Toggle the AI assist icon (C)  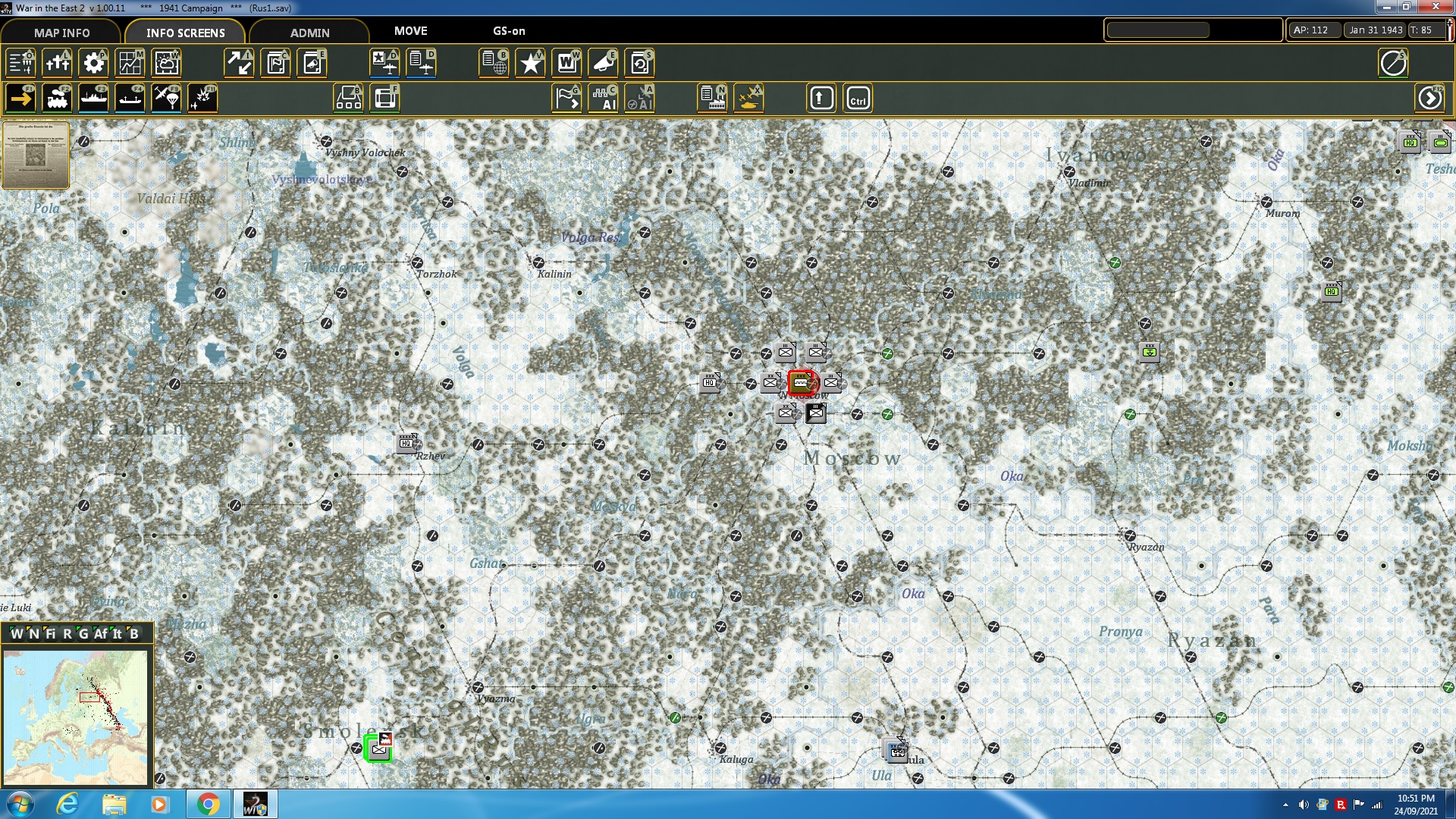click(604, 99)
